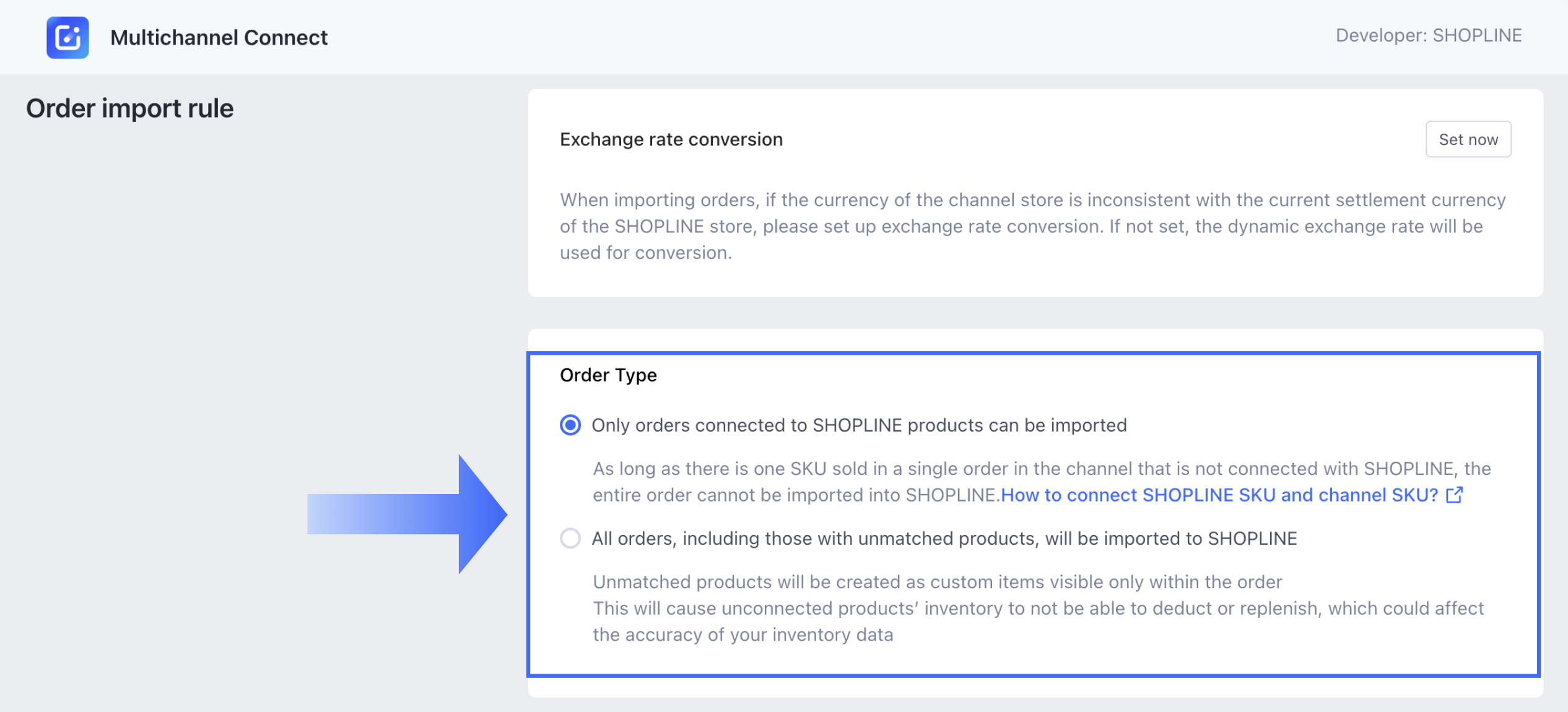The width and height of the screenshot is (1568, 712).
Task: Click 'Unmatched products will be created' description line
Action: 937,582
